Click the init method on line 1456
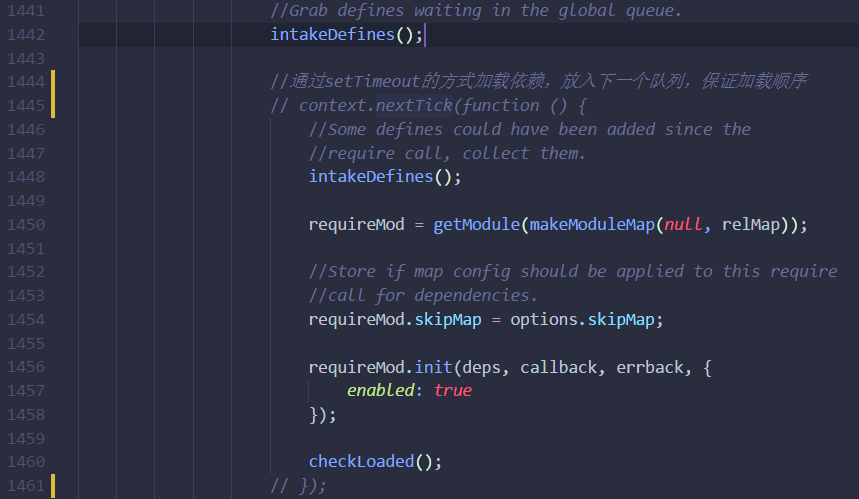 433,367
